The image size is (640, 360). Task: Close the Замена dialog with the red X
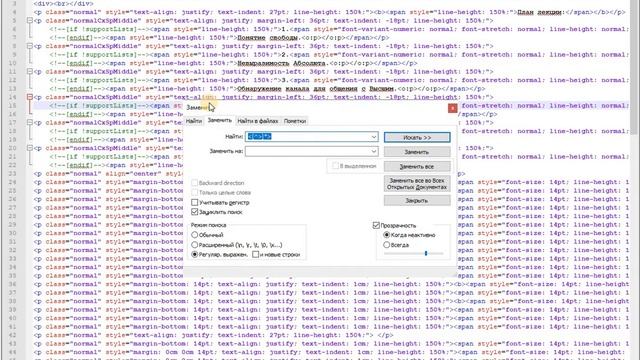coord(452,108)
